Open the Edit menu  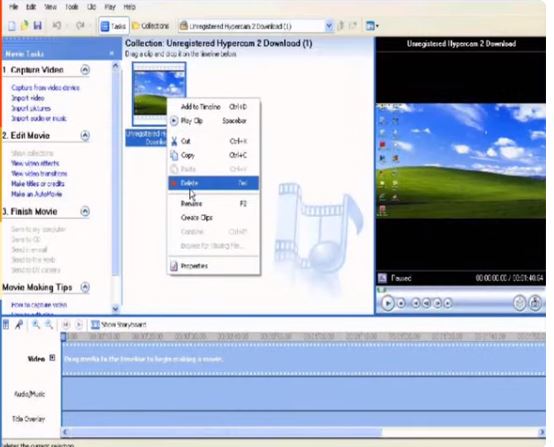pyautogui.click(x=31, y=7)
